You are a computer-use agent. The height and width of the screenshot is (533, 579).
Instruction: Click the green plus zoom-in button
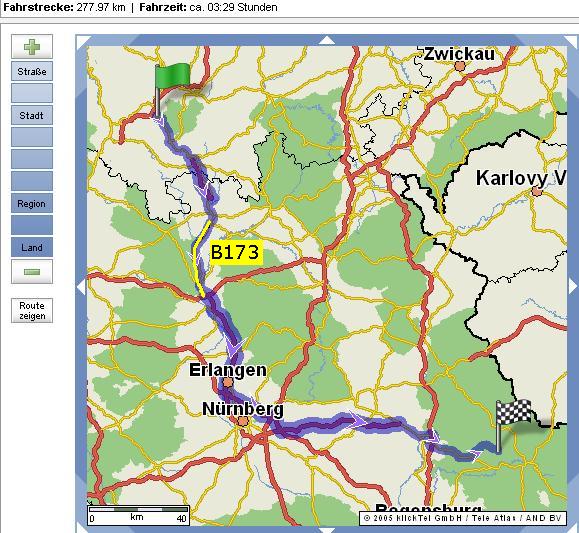(x=32, y=47)
